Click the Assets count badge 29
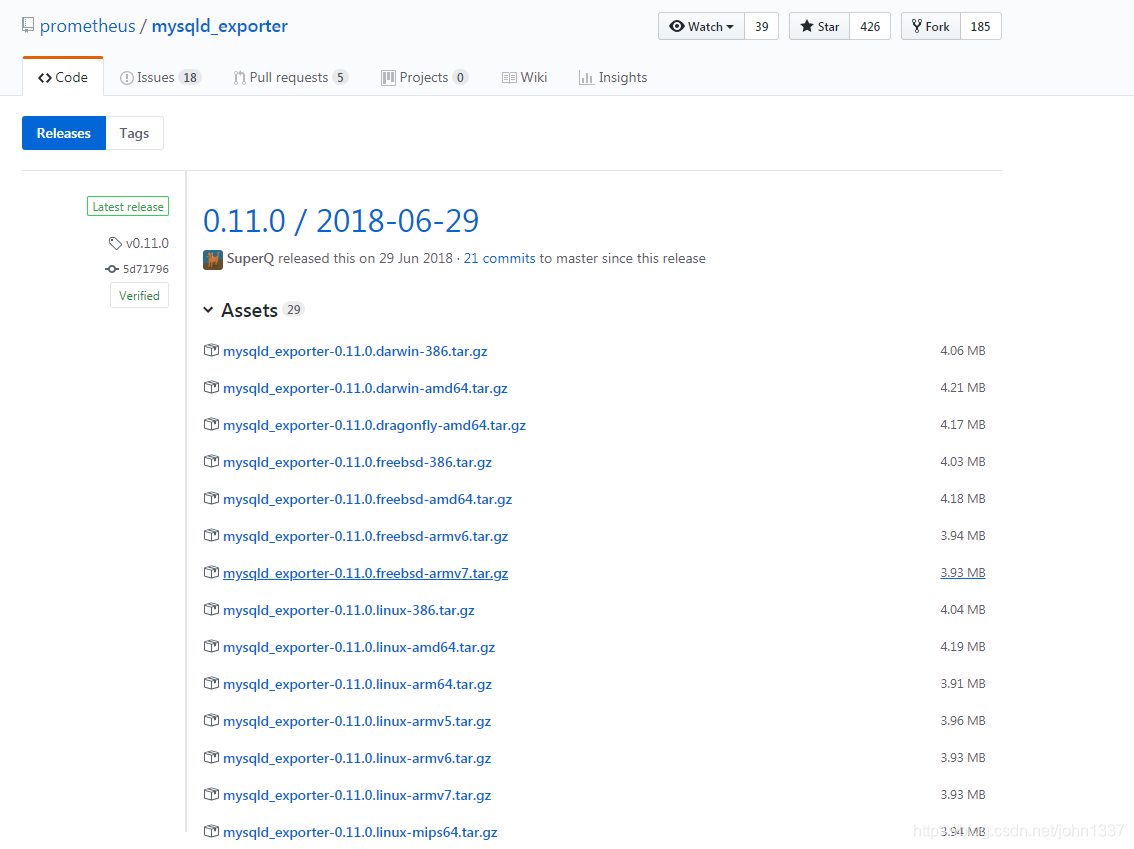The image size is (1134, 849). tap(293, 310)
